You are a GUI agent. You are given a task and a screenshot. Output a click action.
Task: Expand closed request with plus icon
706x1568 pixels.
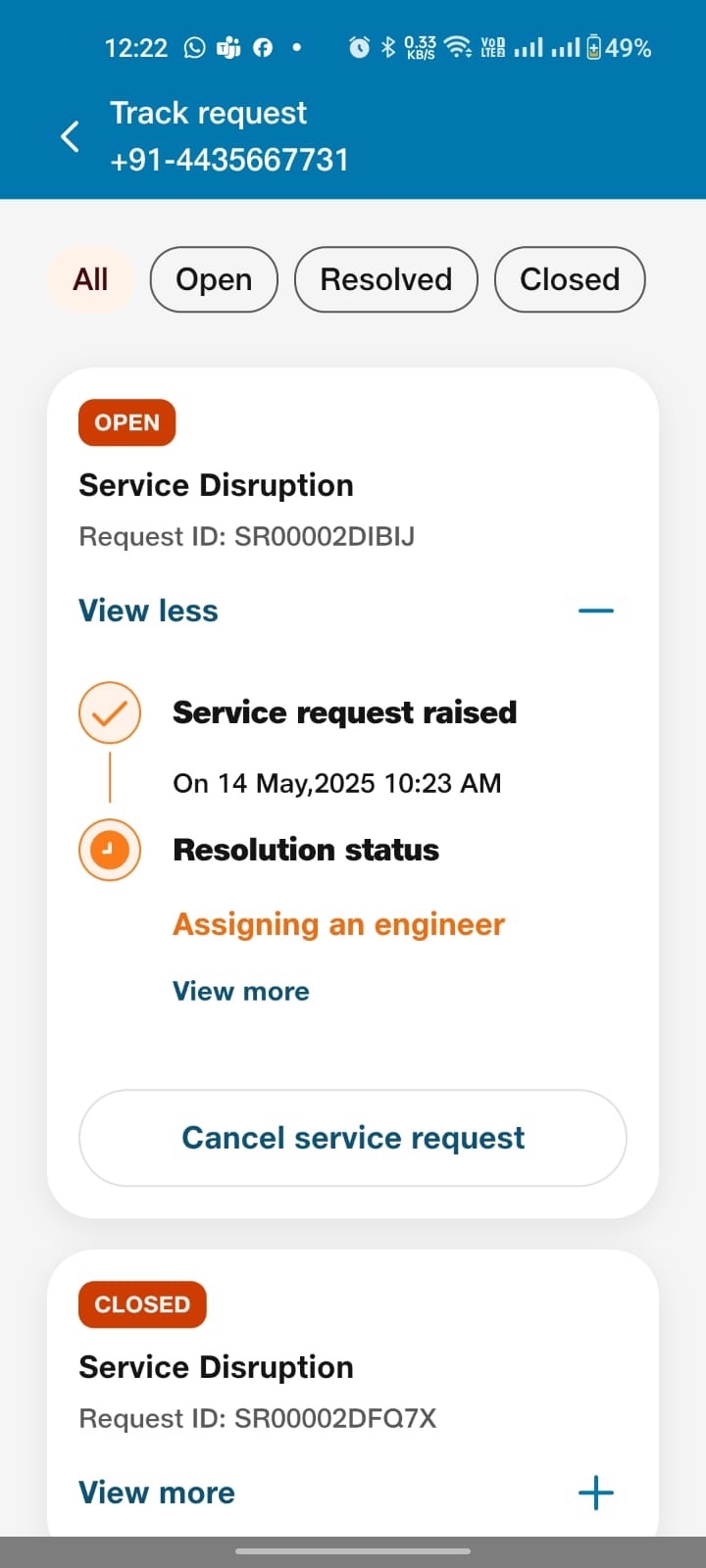[x=596, y=1494]
